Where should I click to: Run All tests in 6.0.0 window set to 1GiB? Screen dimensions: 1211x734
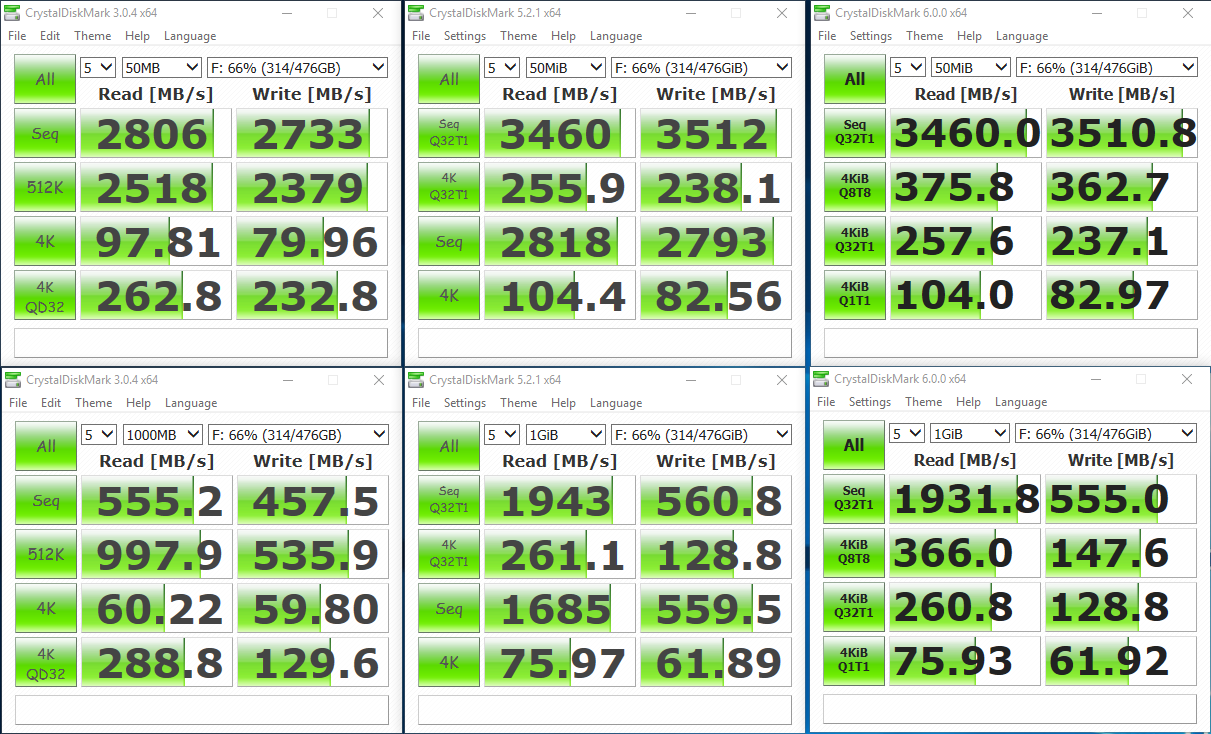click(854, 445)
